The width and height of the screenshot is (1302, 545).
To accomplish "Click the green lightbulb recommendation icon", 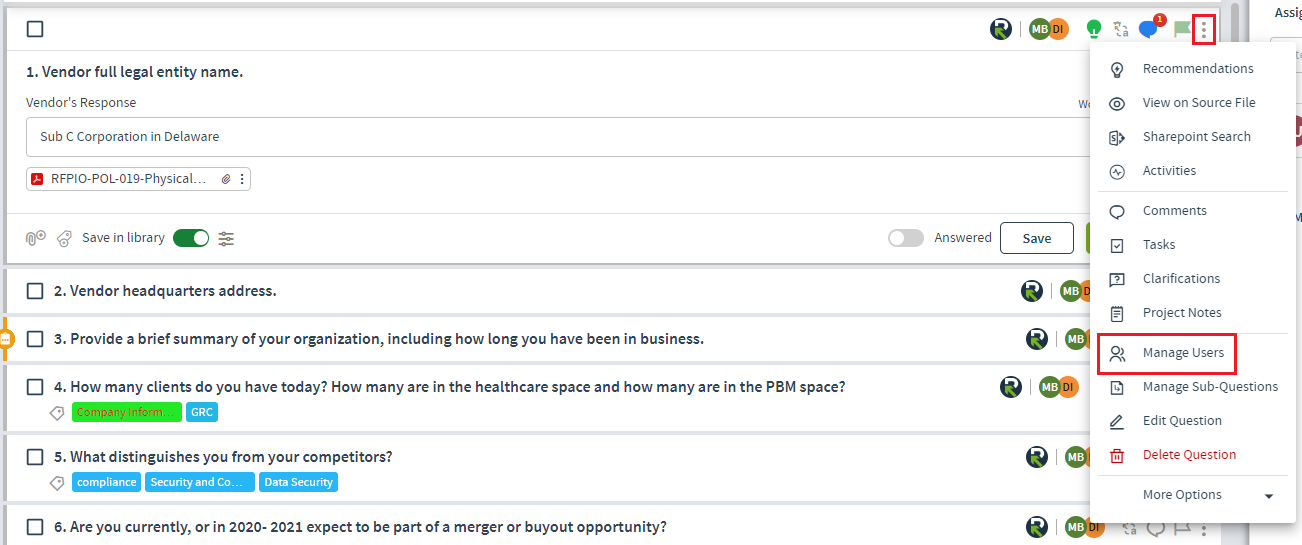I will [x=1095, y=29].
